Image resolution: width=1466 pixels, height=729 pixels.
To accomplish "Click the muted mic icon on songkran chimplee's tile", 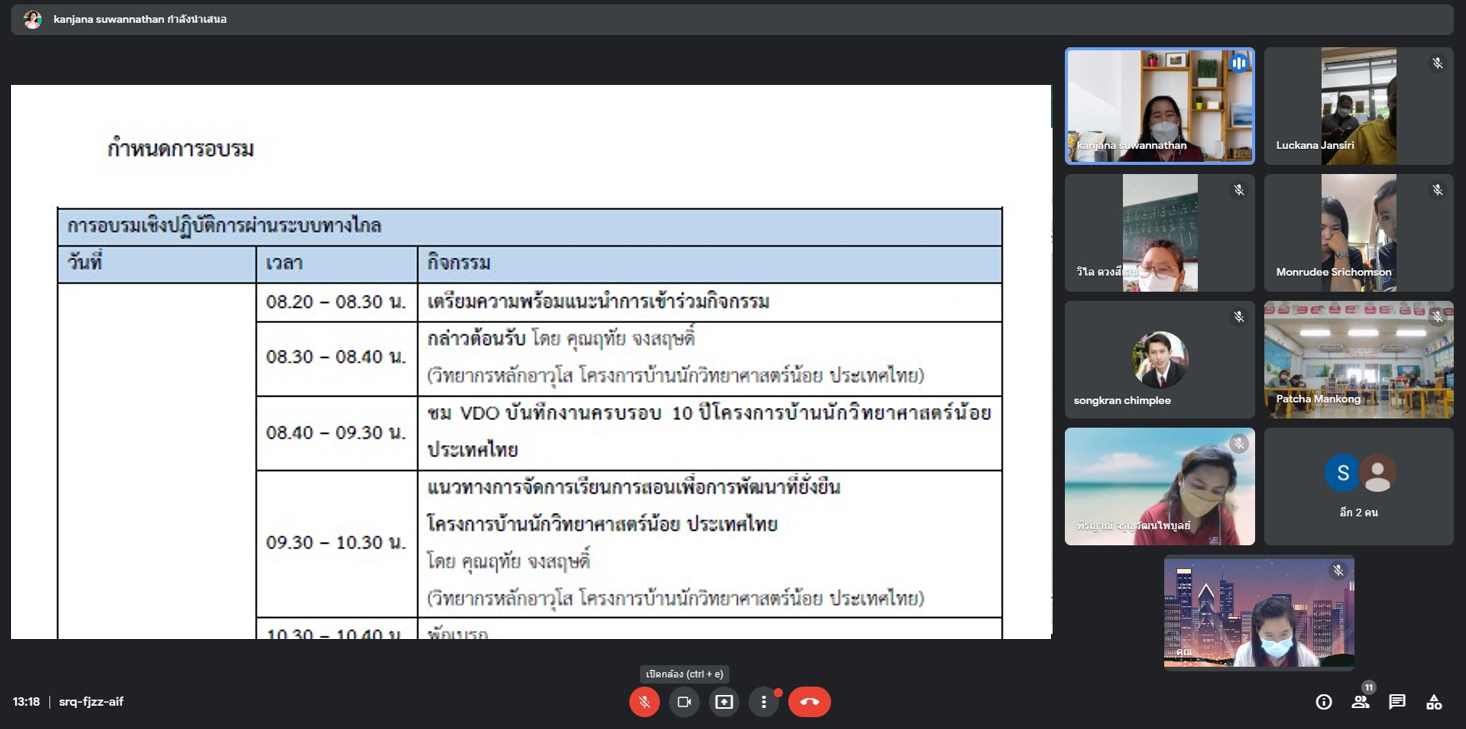I will click(x=1238, y=317).
